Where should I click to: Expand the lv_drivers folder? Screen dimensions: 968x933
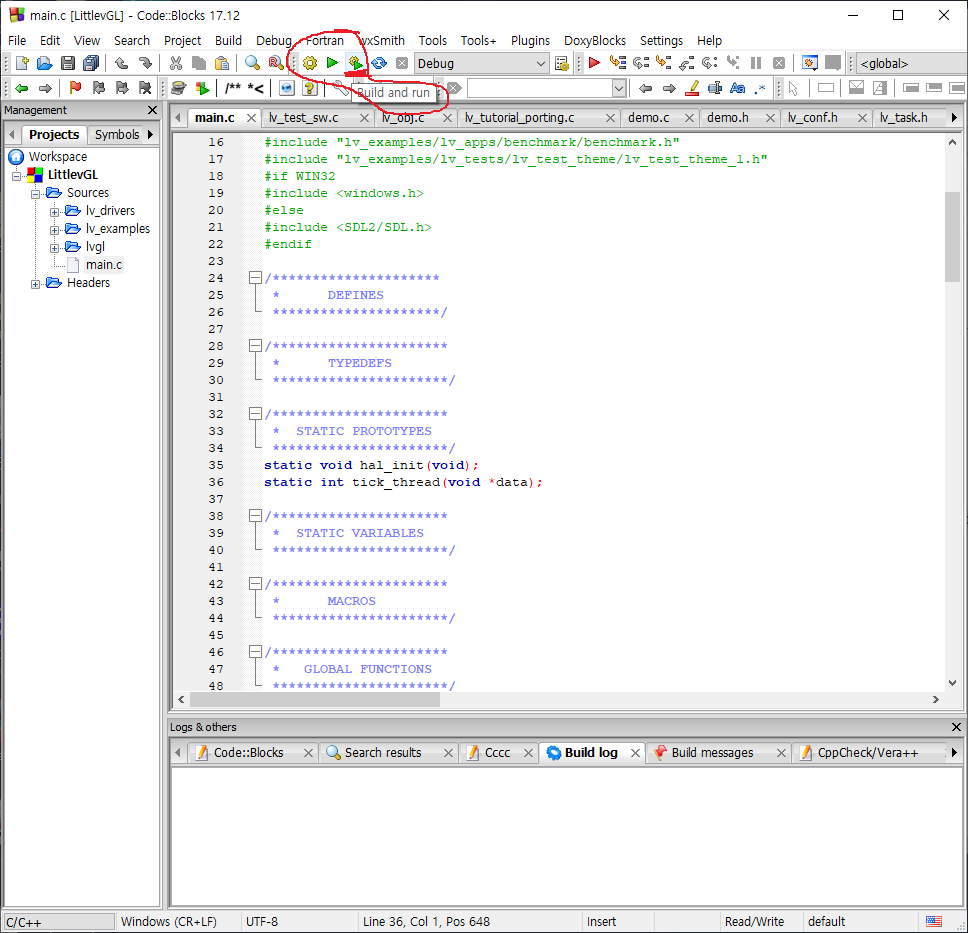click(54, 212)
